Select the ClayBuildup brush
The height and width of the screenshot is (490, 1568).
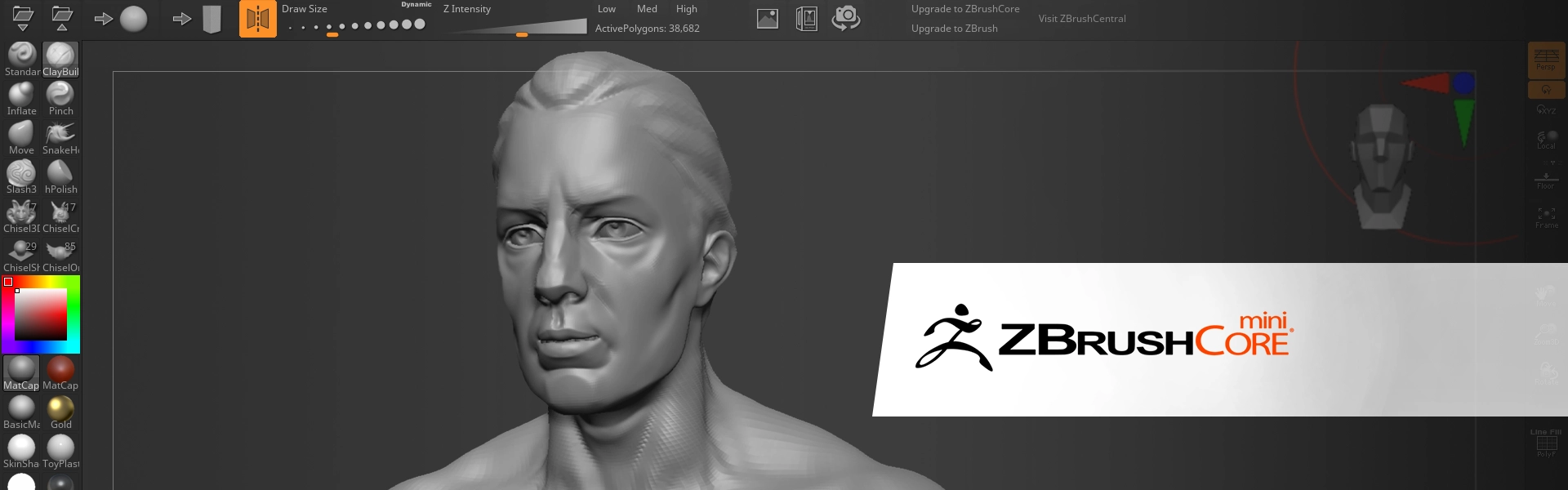[x=60, y=57]
